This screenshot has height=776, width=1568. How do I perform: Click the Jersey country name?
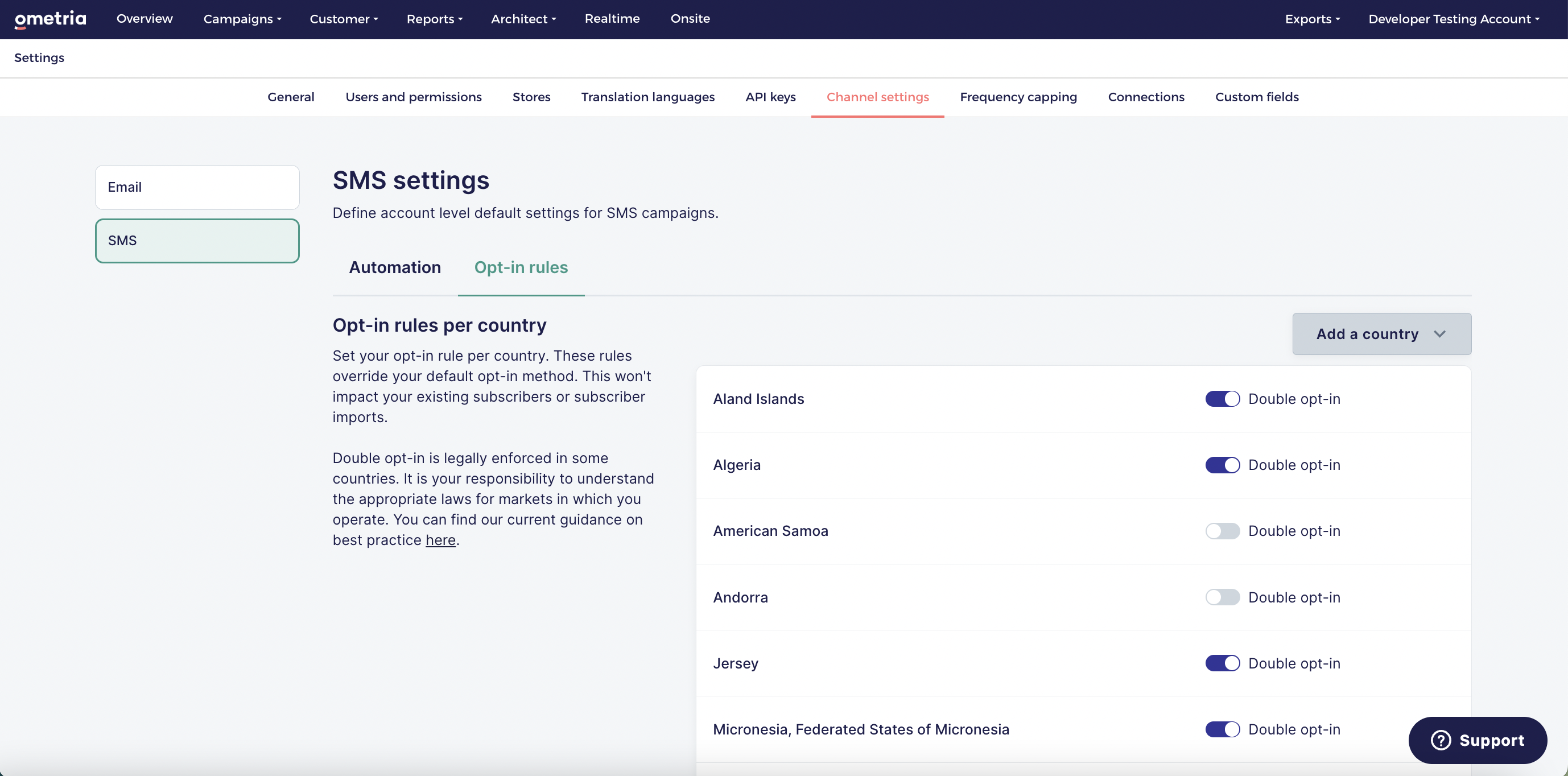point(735,663)
